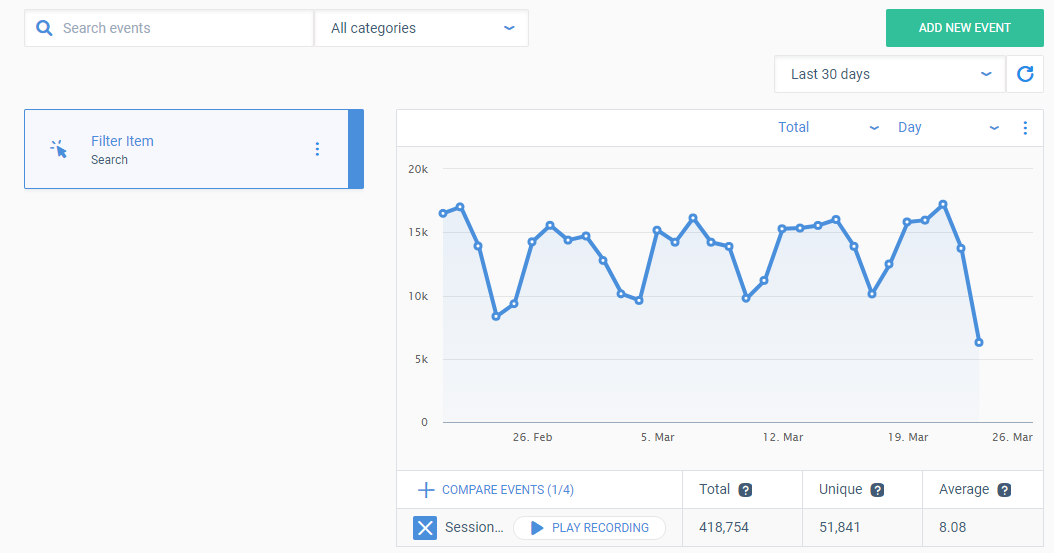Click the 19. Mar axis label
The height and width of the screenshot is (553, 1054).
point(907,437)
